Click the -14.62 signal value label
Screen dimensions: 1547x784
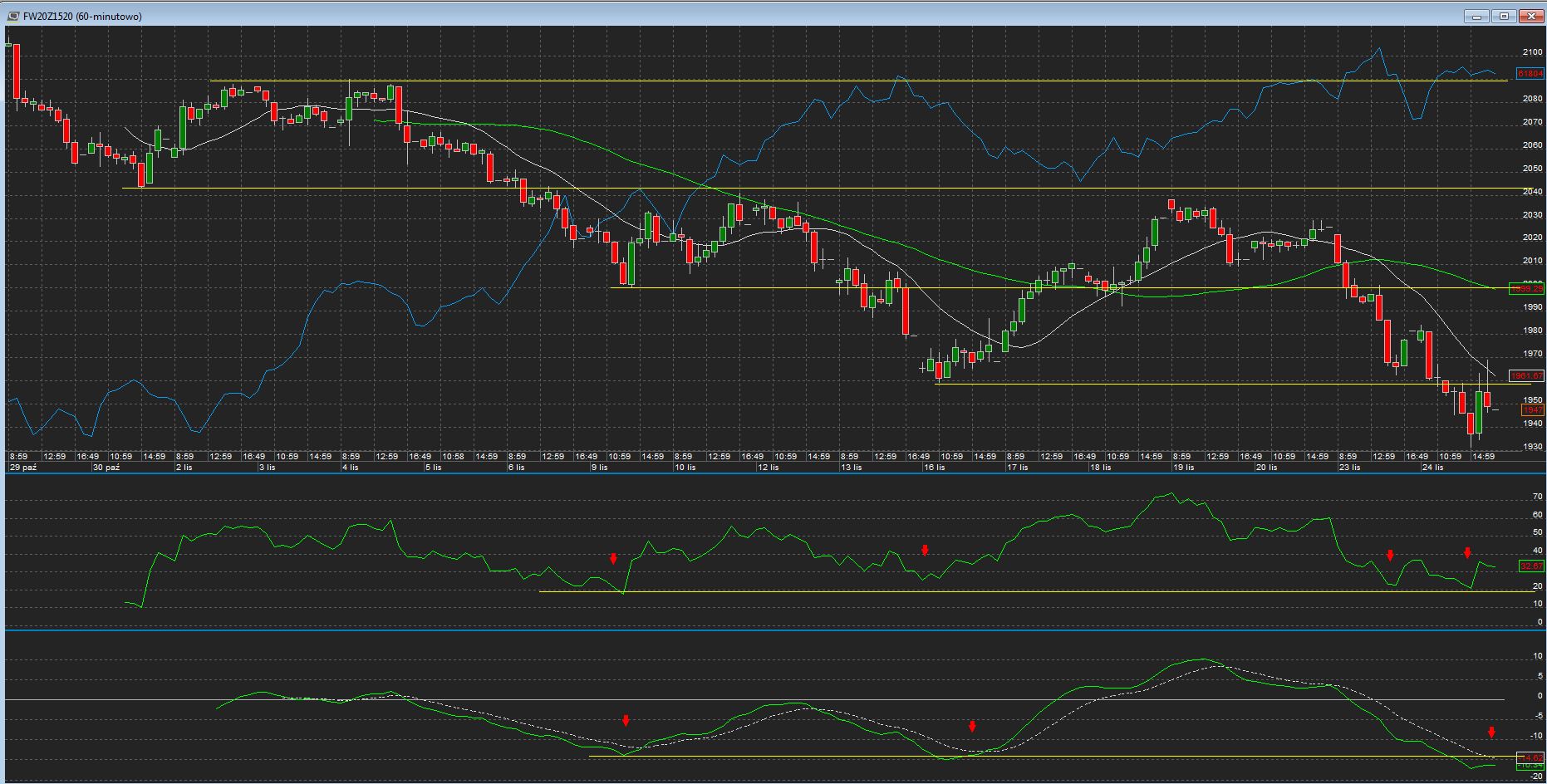pyautogui.click(x=1530, y=757)
